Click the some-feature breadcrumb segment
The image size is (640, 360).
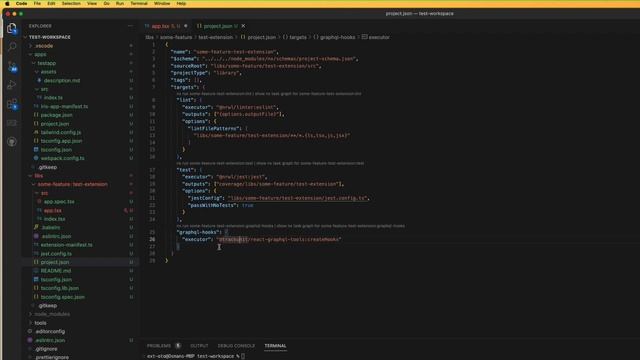coord(176,37)
